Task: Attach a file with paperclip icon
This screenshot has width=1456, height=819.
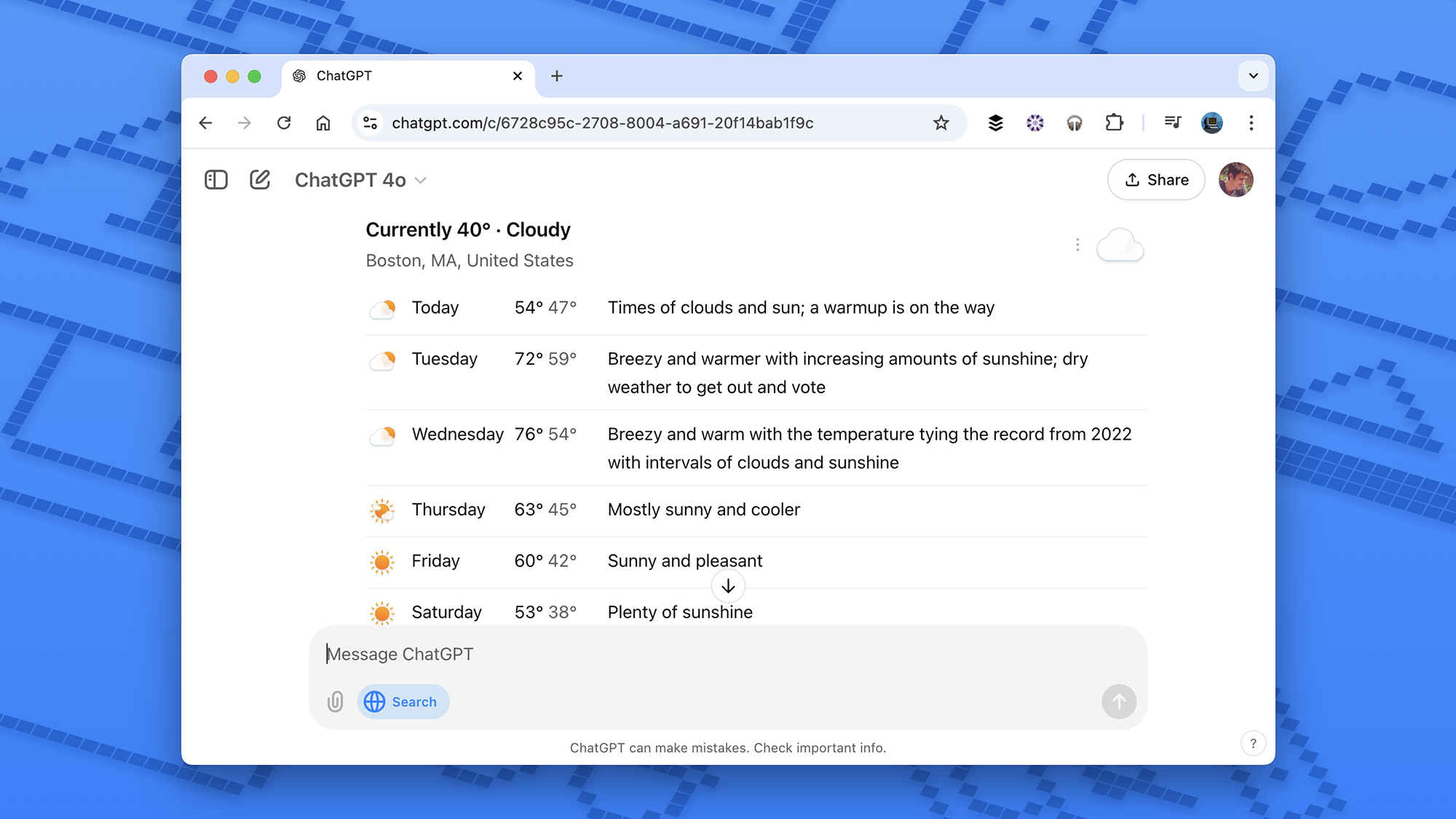Action: tap(335, 702)
